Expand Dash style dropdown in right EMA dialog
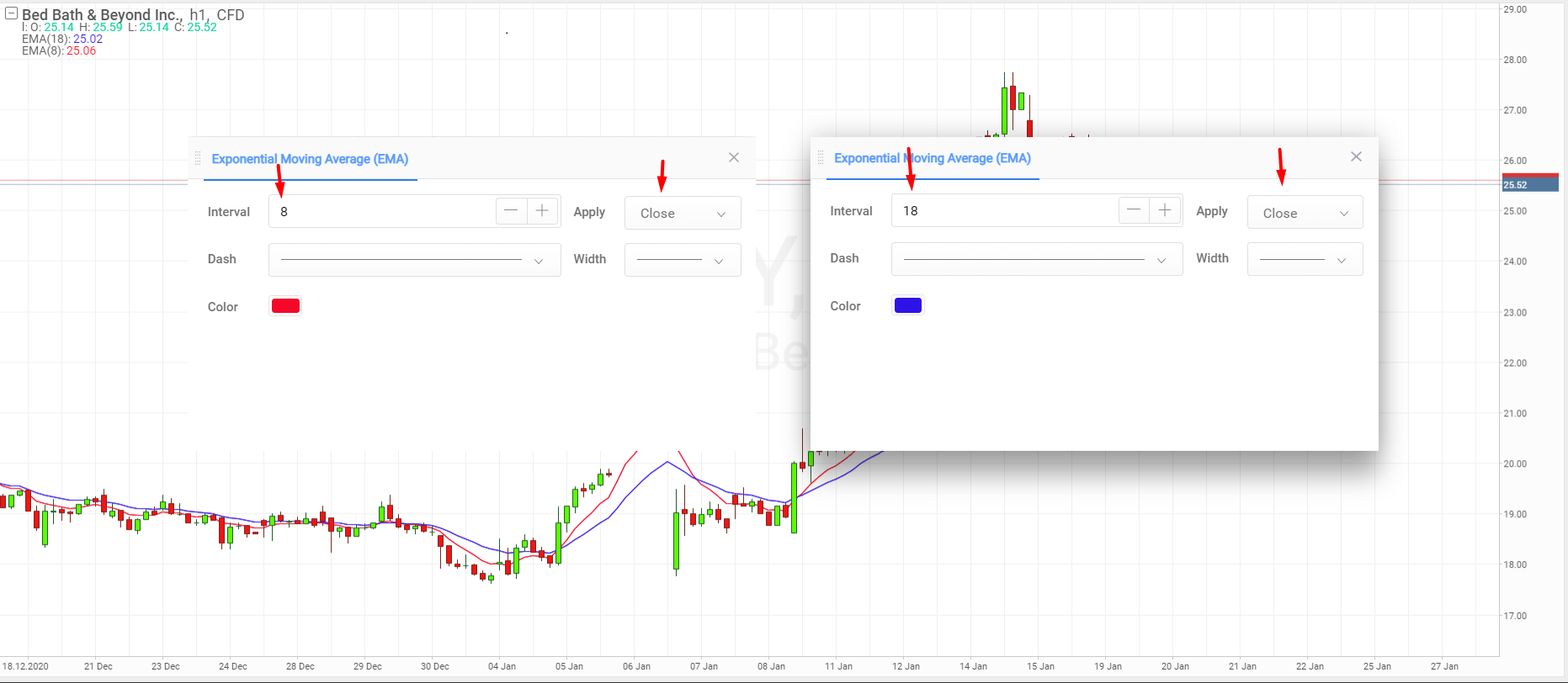This screenshot has height=683, width=1568. tap(1037, 259)
